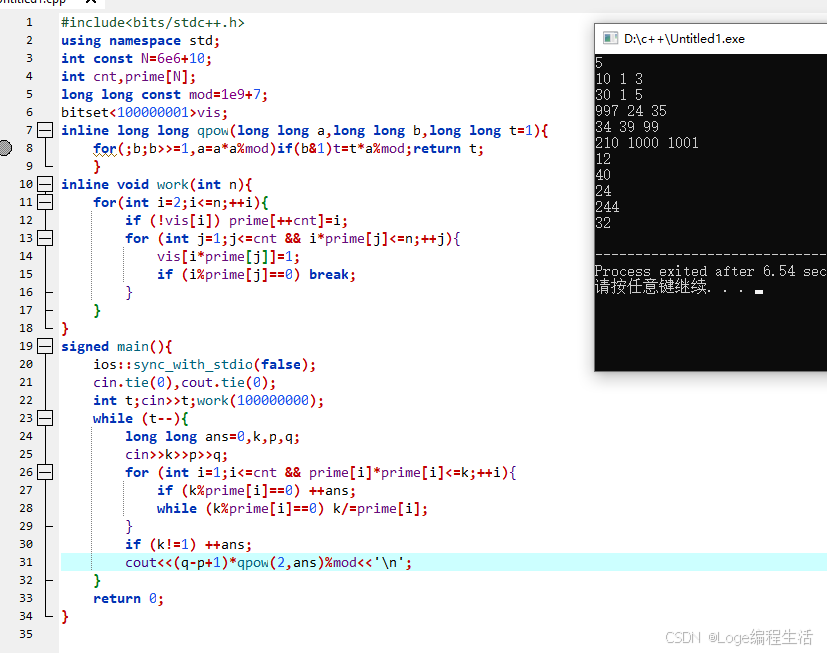The image size is (827, 653).
Task: Click on 'using namespace std;' line
Action: [x=140, y=41]
